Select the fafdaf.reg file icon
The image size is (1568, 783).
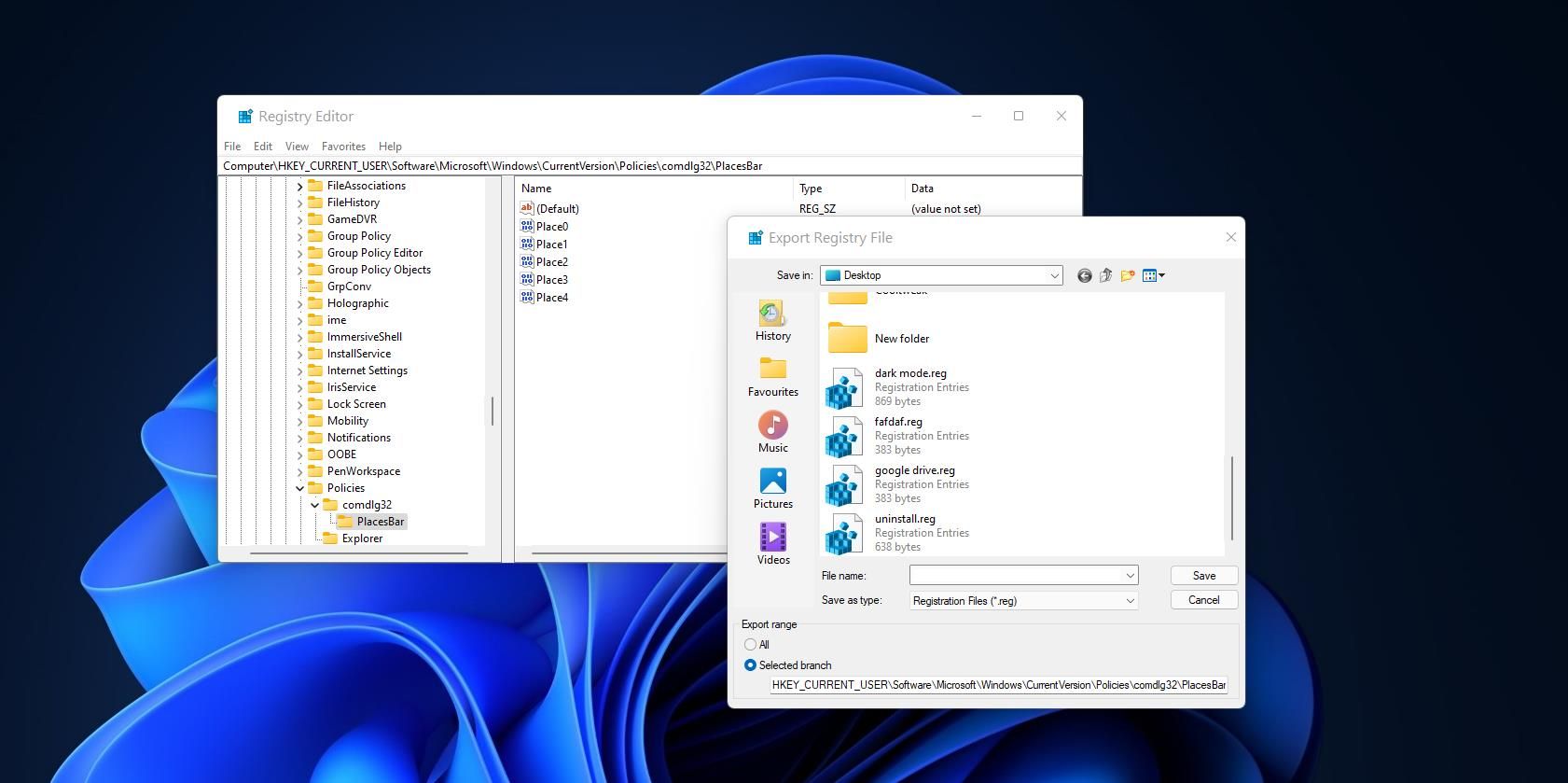[843, 436]
